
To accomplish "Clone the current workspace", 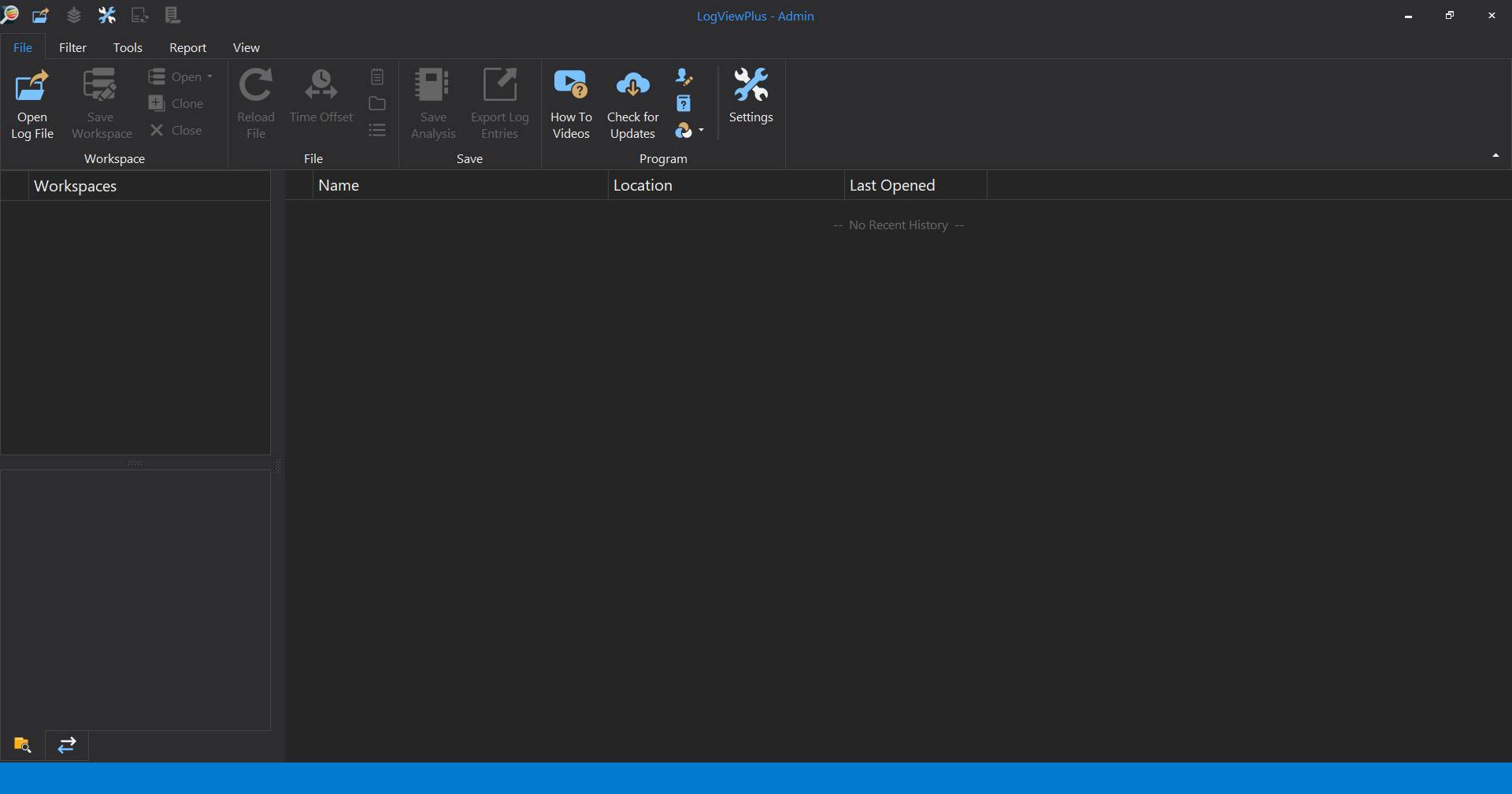I will pyautogui.click(x=176, y=103).
